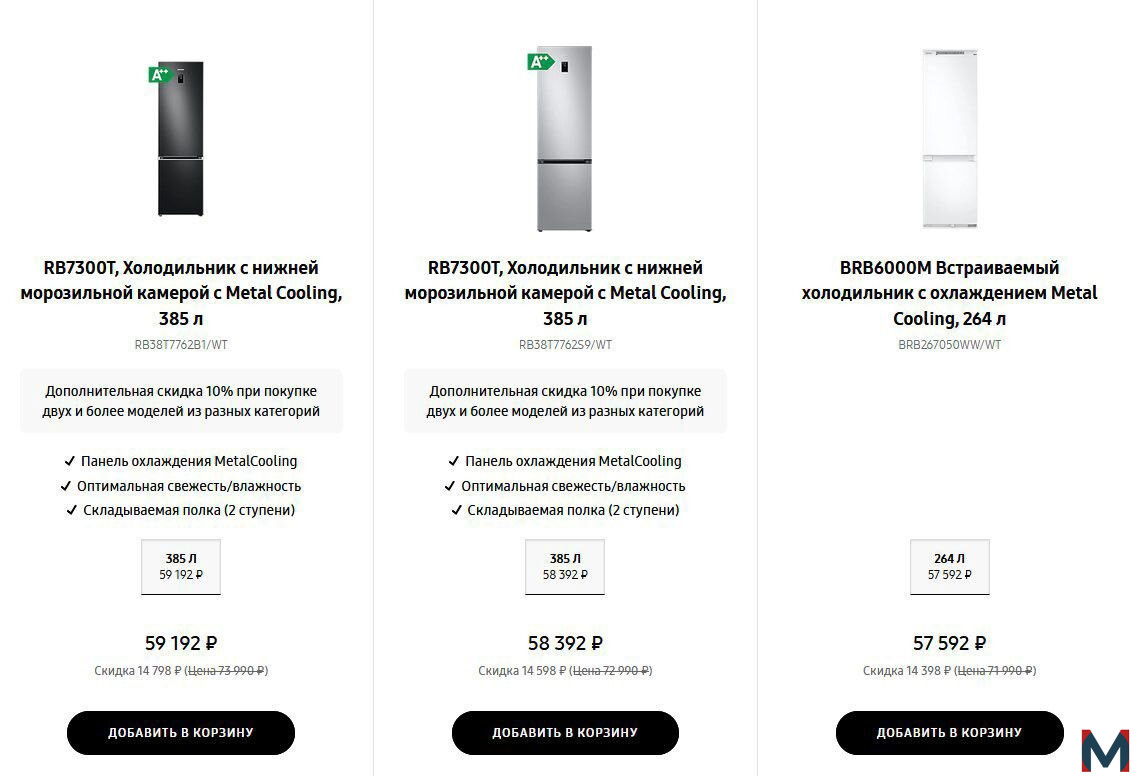Open the black RB7300T refrigerator image
1134x776 pixels.
[181, 139]
